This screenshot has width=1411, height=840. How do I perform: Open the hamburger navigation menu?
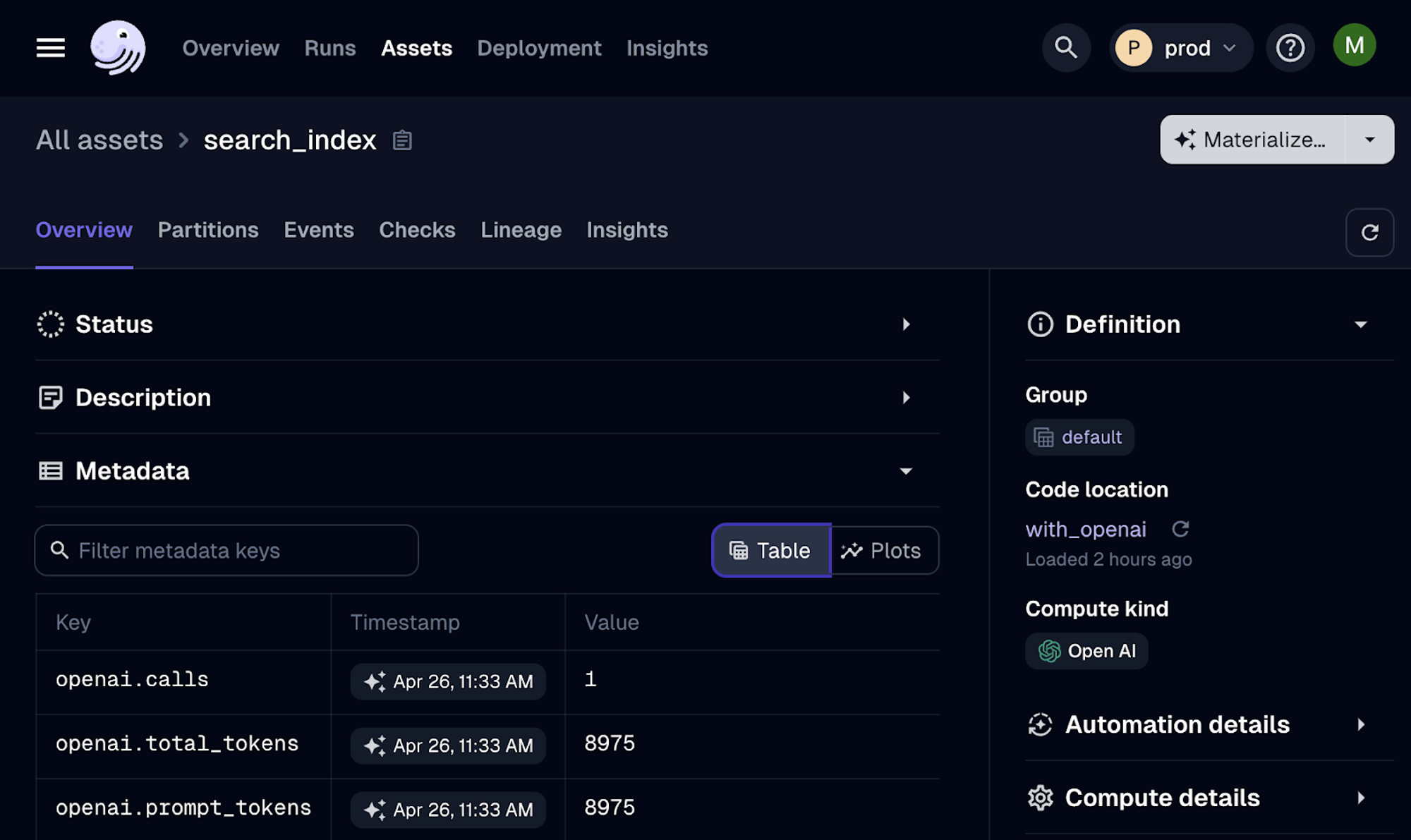pyautogui.click(x=51, y=48)
